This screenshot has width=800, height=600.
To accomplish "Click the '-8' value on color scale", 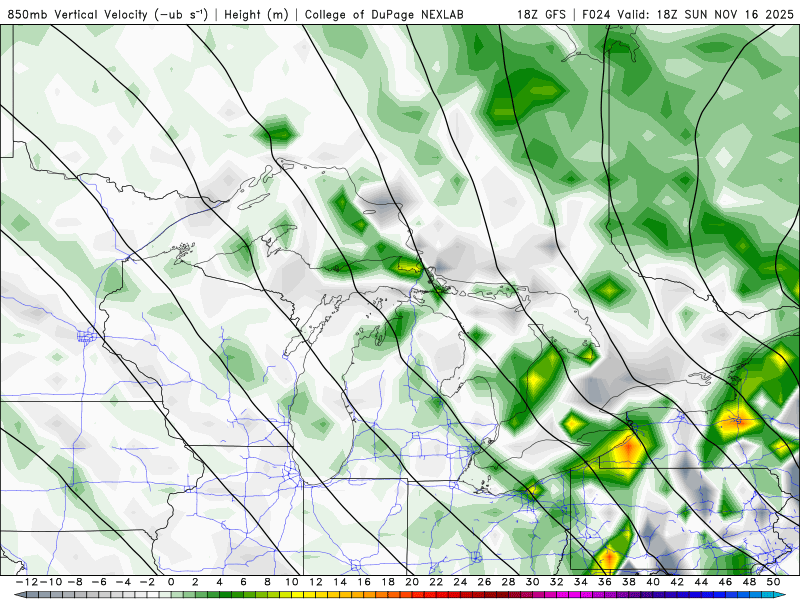I will [x=75, y=582].
